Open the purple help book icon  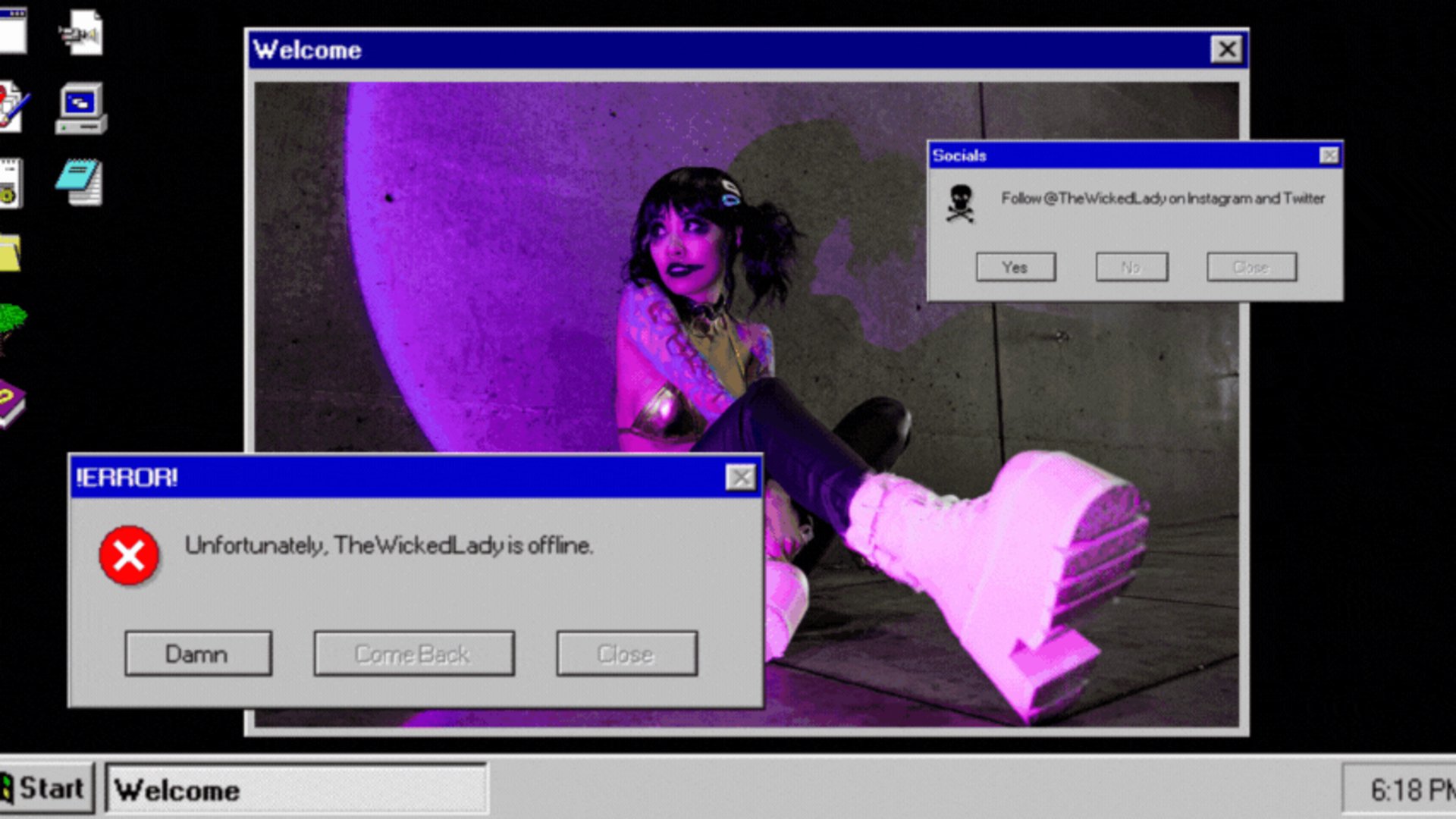pos(12,403)
